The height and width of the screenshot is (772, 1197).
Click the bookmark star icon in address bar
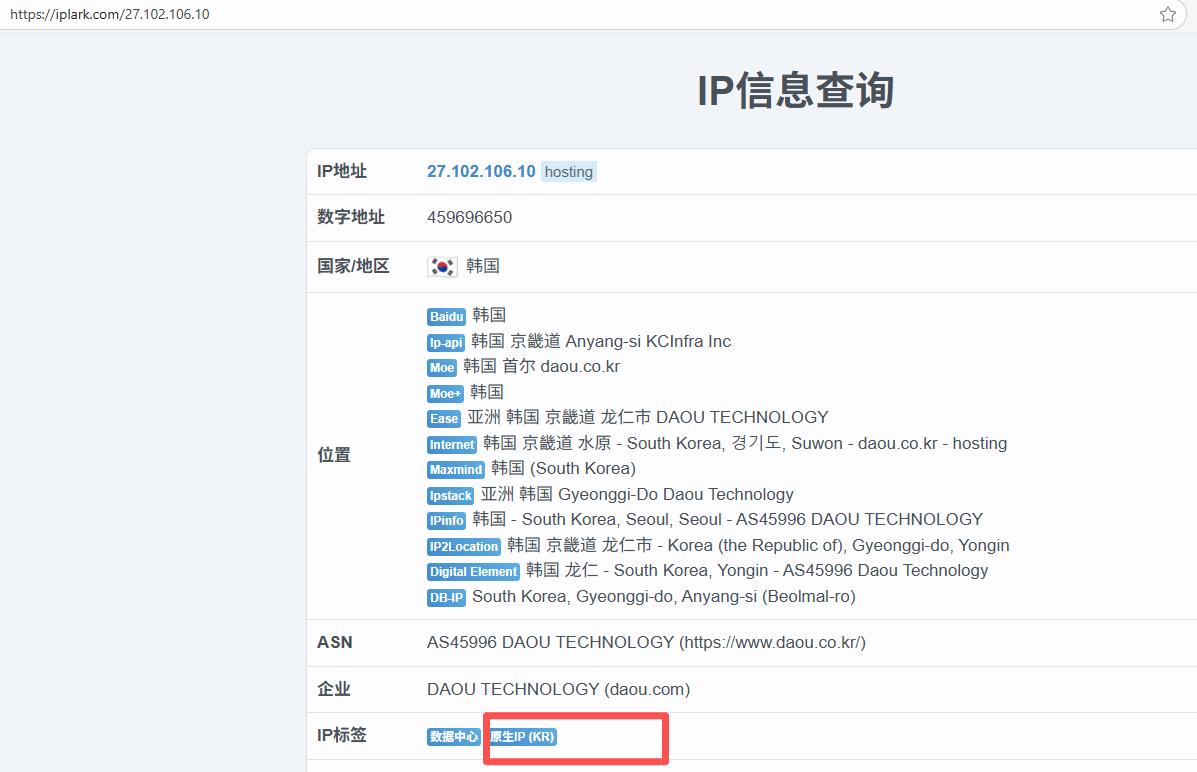click(x=1167, y=14)
